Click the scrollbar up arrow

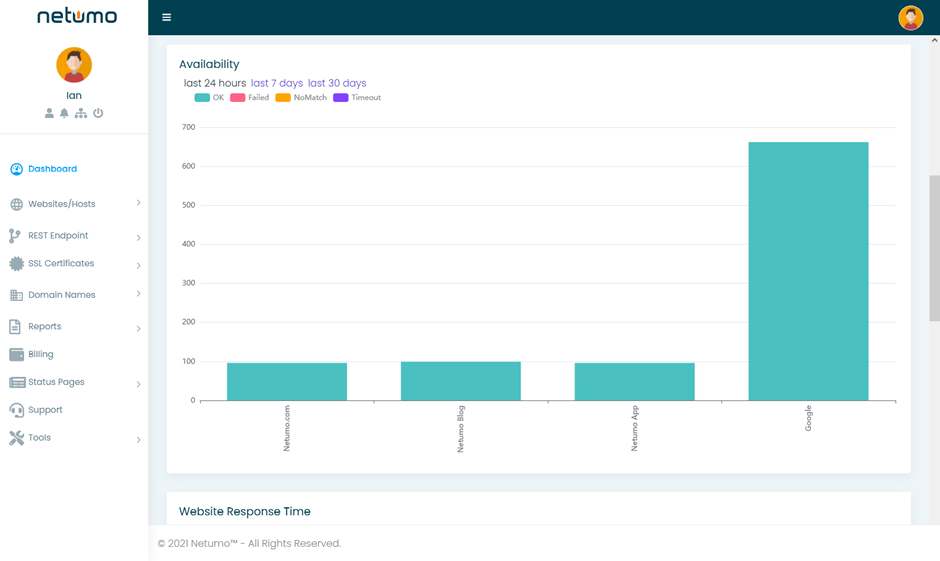pos(935,40)
